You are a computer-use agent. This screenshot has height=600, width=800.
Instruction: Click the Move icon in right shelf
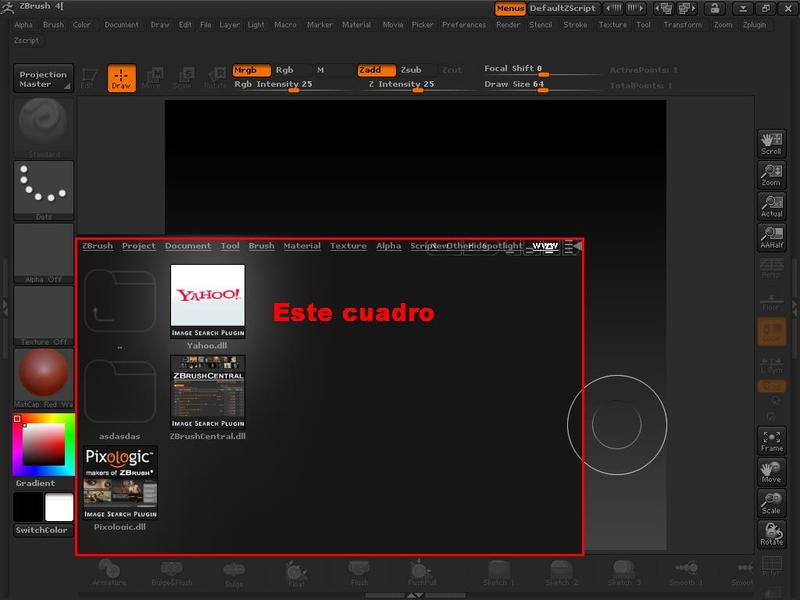(x=771, y=472)
